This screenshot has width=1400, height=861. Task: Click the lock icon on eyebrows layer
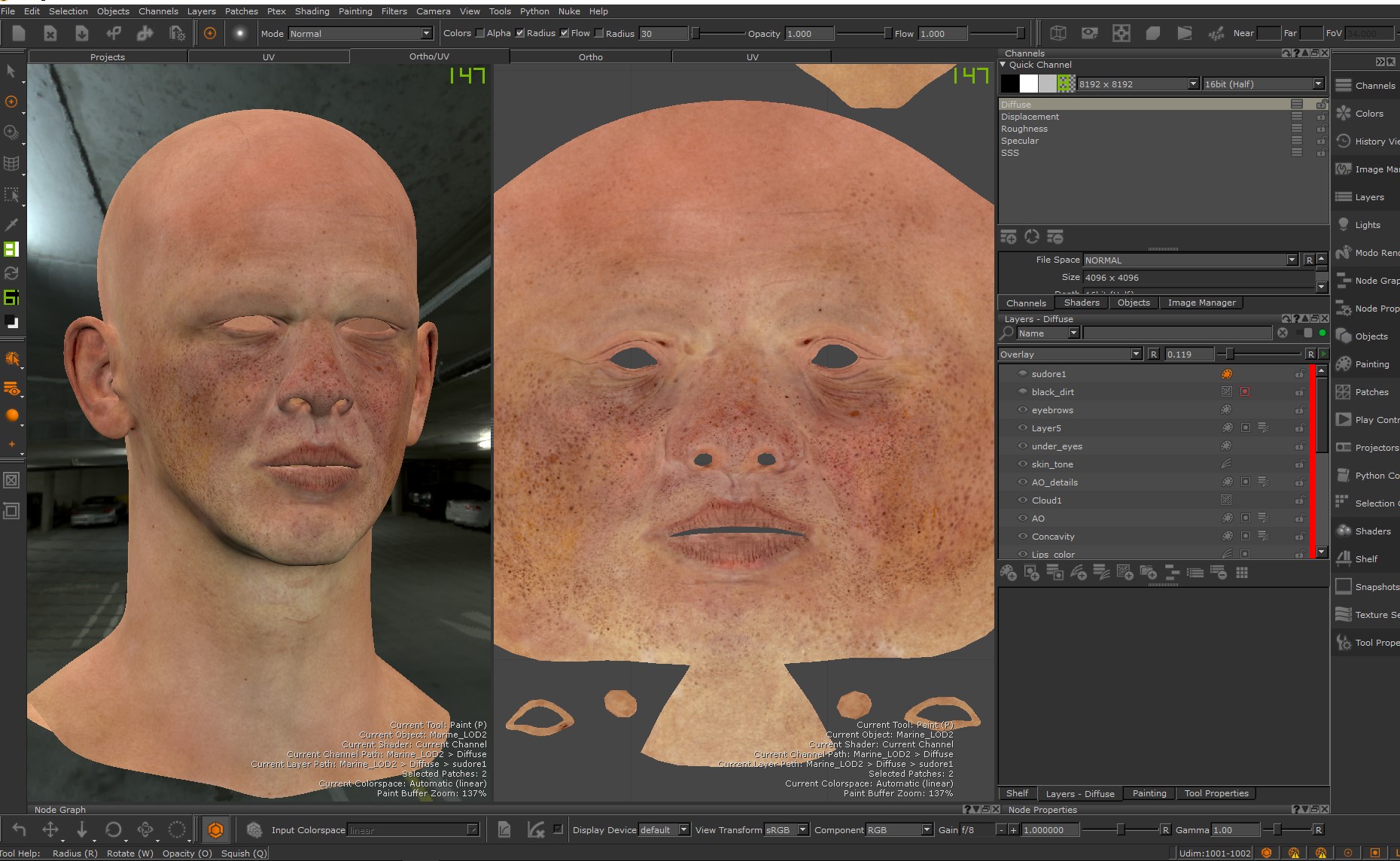pos(1299,410)
